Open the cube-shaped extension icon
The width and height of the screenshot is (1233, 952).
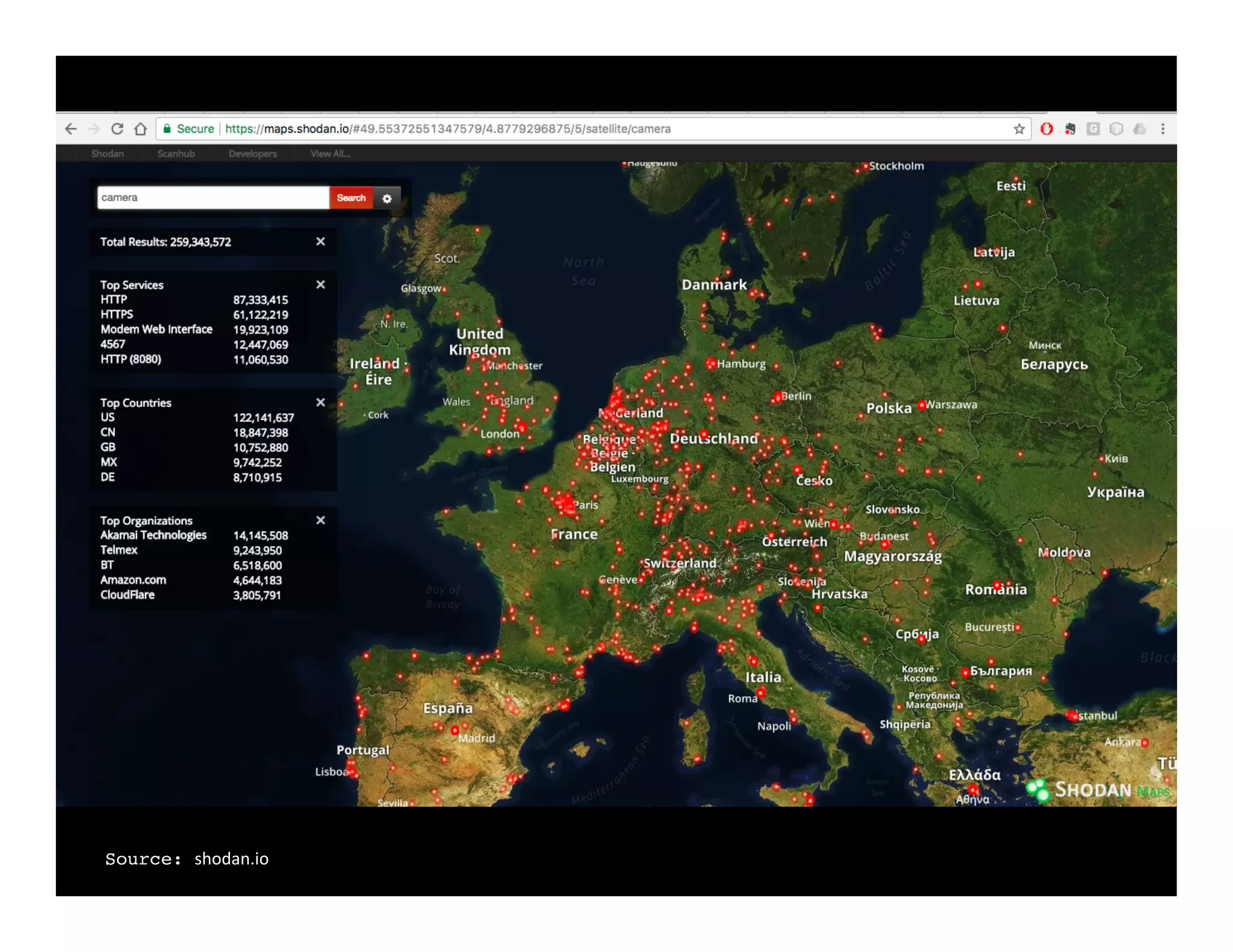1116,129
